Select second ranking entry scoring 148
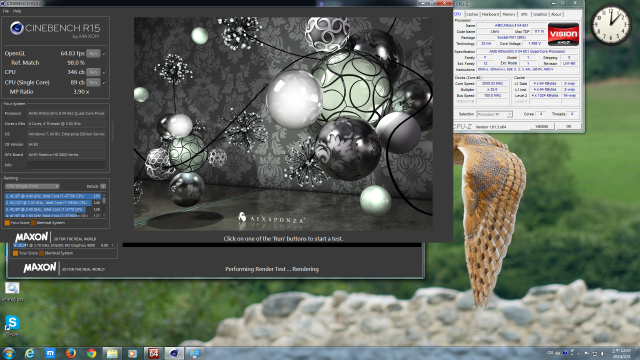 click(x=53, y=202)
